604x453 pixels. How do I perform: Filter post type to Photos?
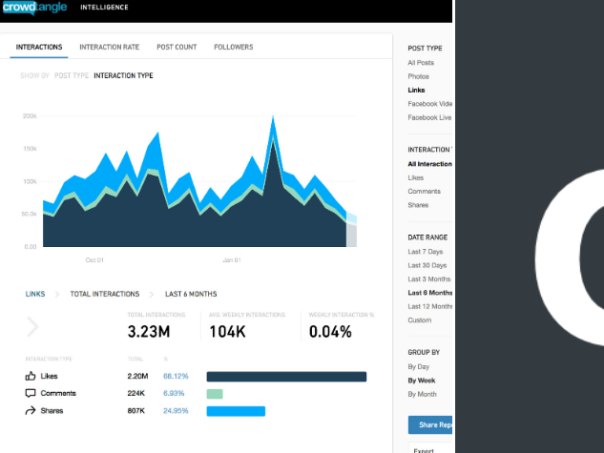pos(418,76)
